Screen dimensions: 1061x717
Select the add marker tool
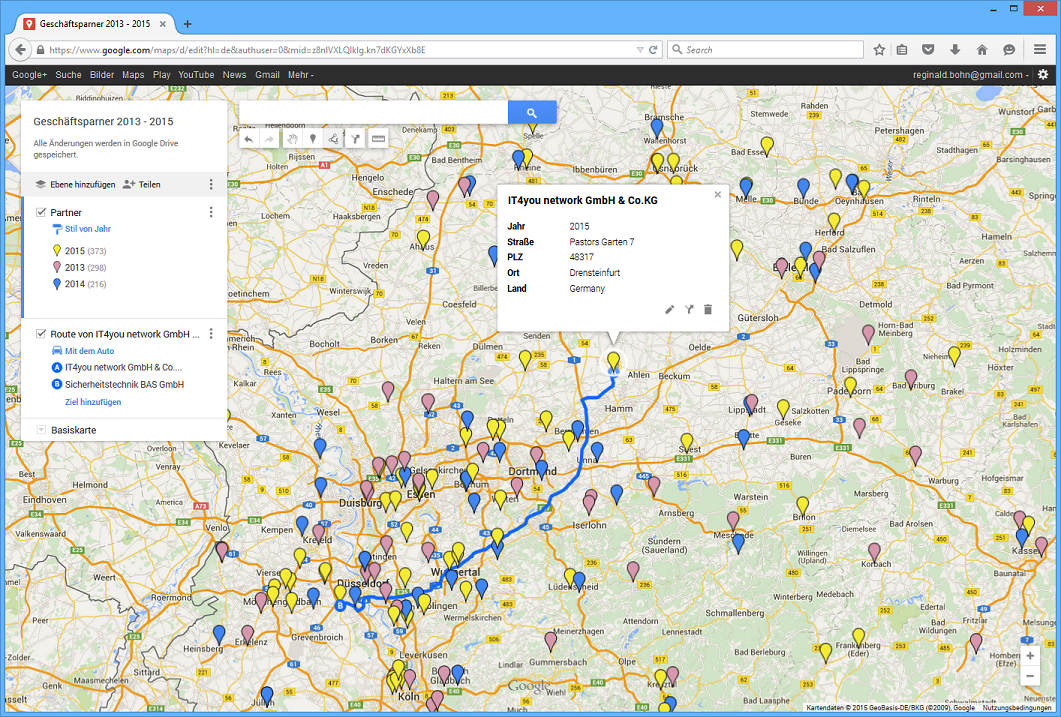pos(313,139)
